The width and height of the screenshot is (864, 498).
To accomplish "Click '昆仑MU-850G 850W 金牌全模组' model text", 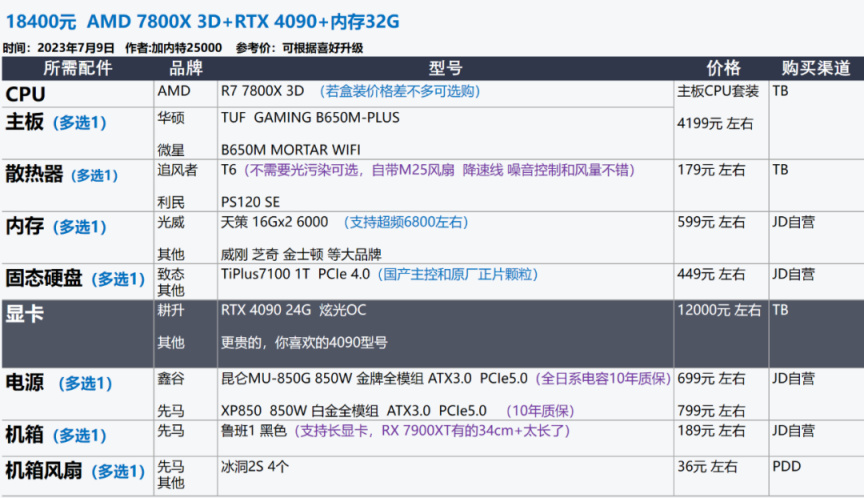I will click(322, 378).
